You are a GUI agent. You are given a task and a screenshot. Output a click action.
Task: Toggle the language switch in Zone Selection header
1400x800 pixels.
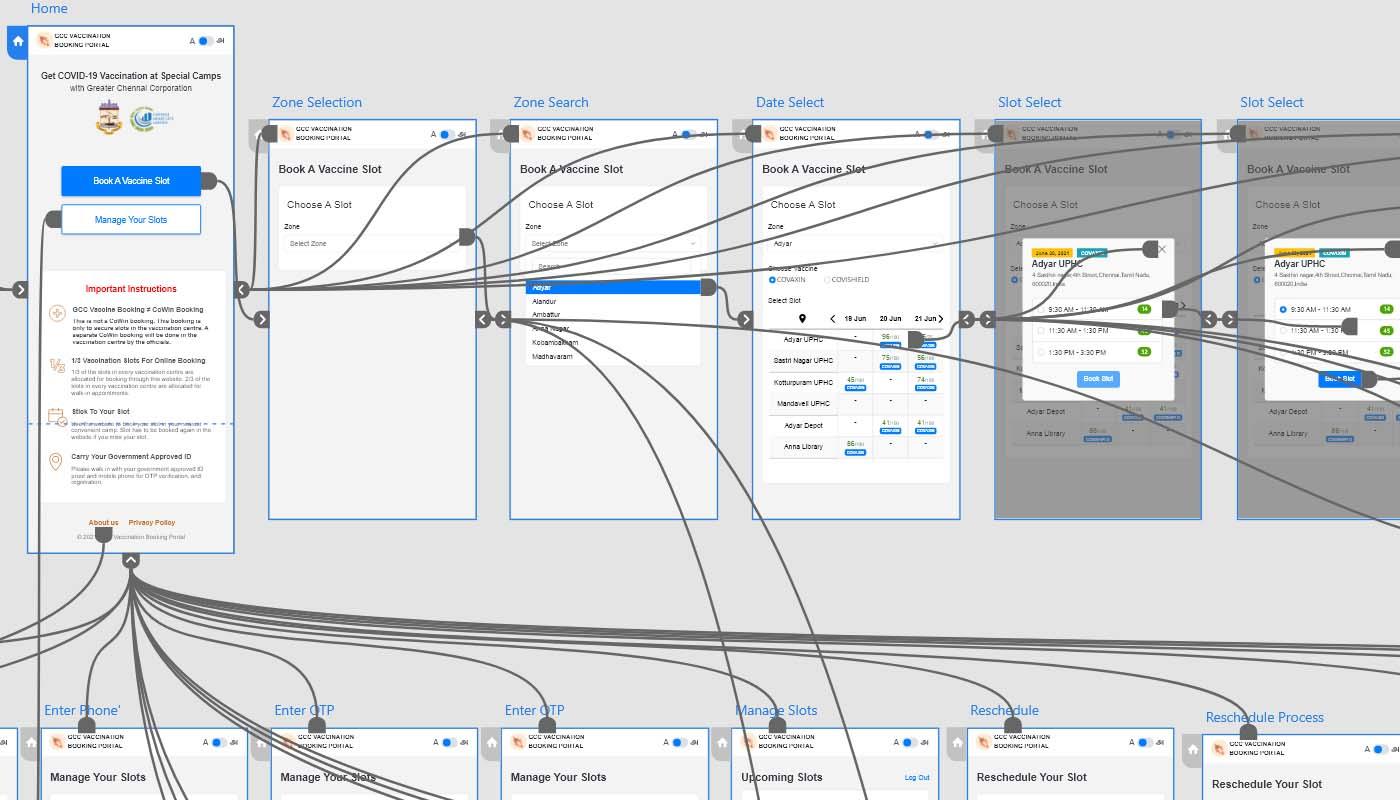(x=446, y=134)
